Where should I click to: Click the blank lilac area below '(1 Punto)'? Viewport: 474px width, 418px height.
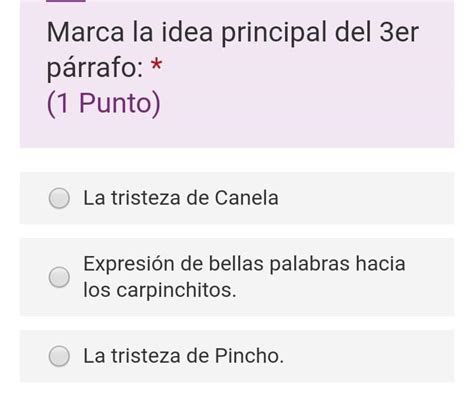click(237, 133)
